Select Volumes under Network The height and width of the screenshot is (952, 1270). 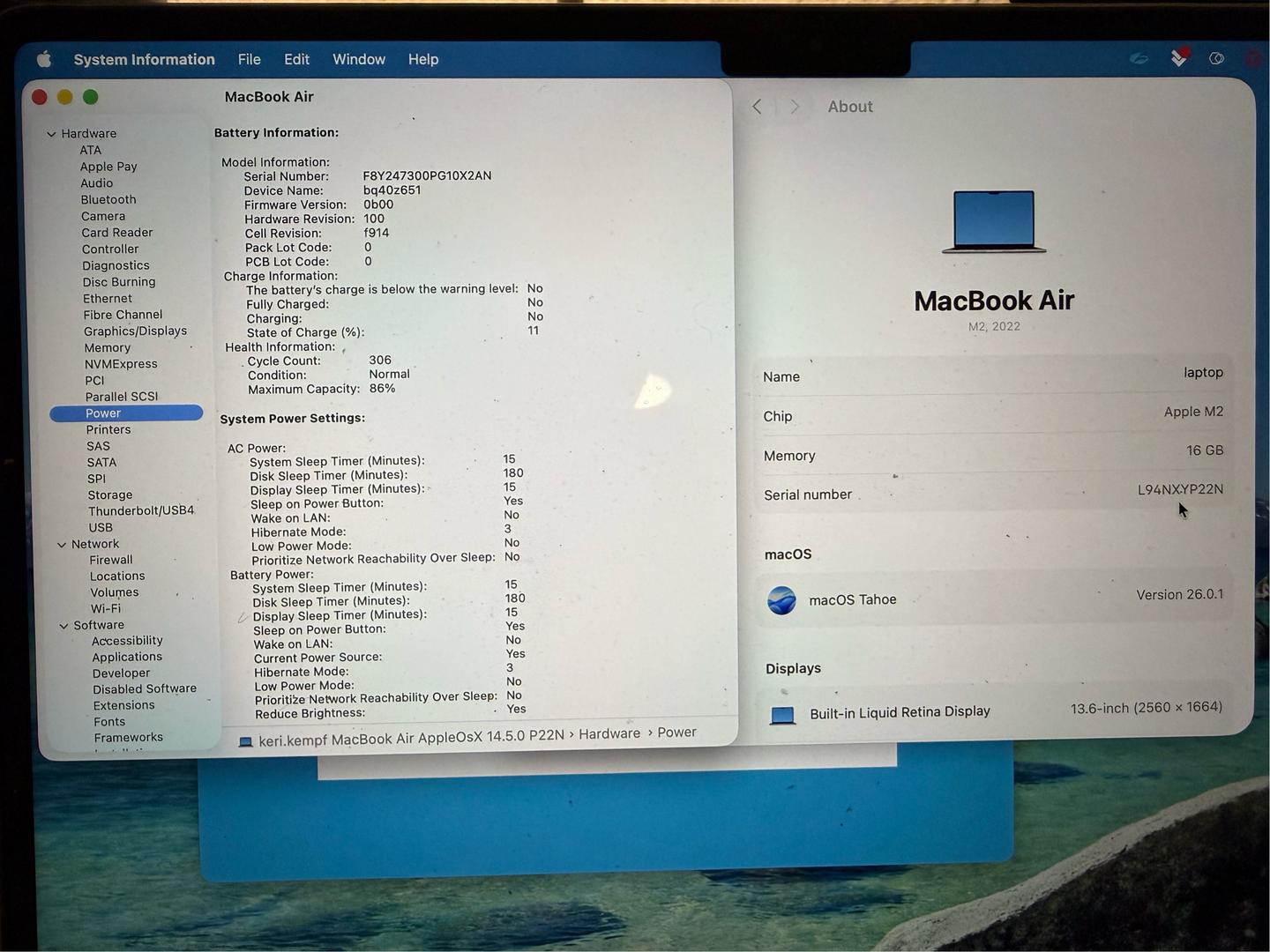point(115,593)
